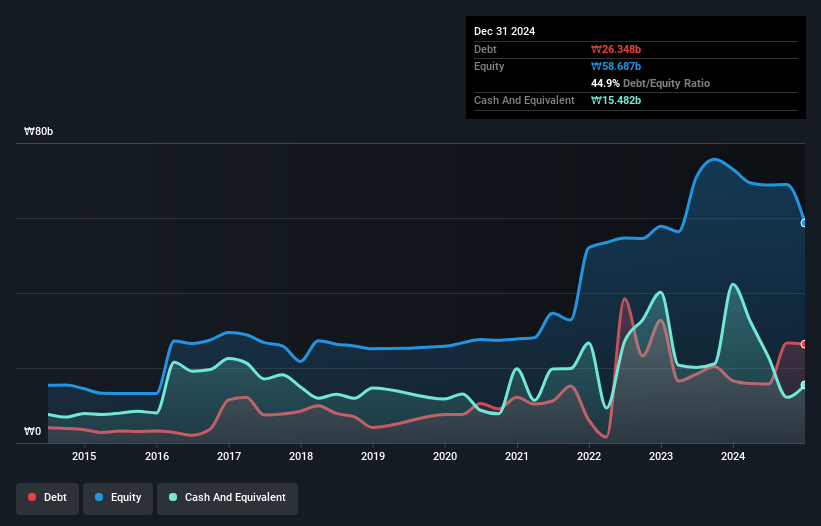The height and width of the screenshot is (526, 821).
Task: Click the 2020 x-axis label
Action: tap(445, 456)
